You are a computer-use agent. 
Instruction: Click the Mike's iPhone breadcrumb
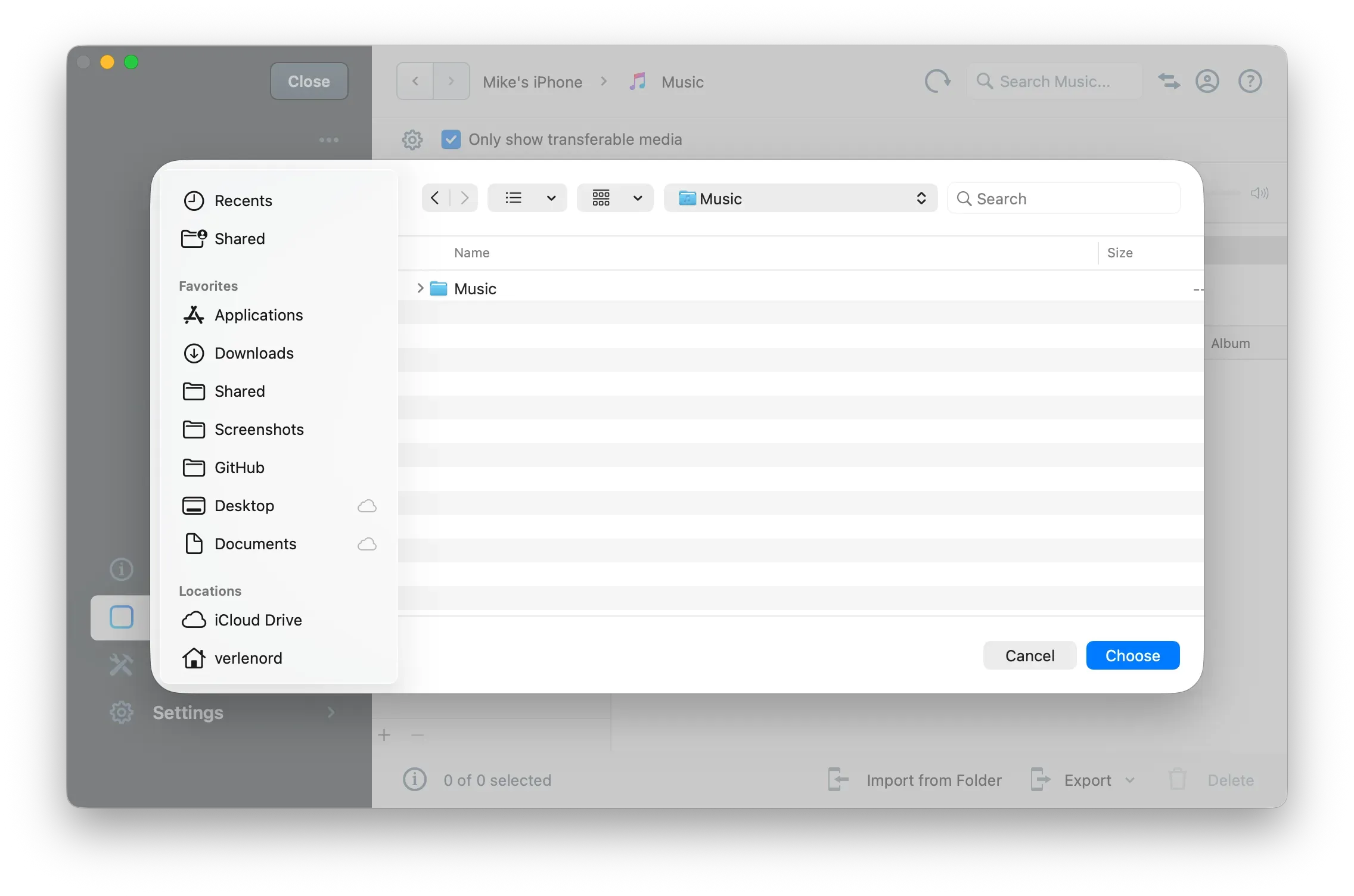click(532, 82)
